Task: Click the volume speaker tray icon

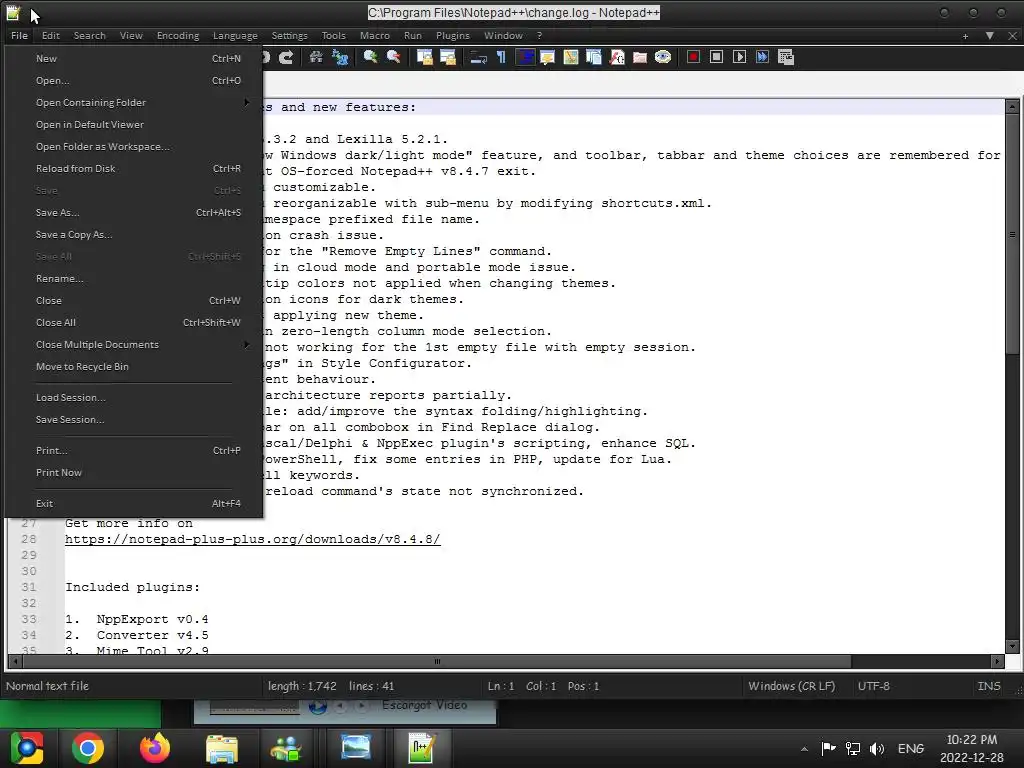Action: [877, 749]
